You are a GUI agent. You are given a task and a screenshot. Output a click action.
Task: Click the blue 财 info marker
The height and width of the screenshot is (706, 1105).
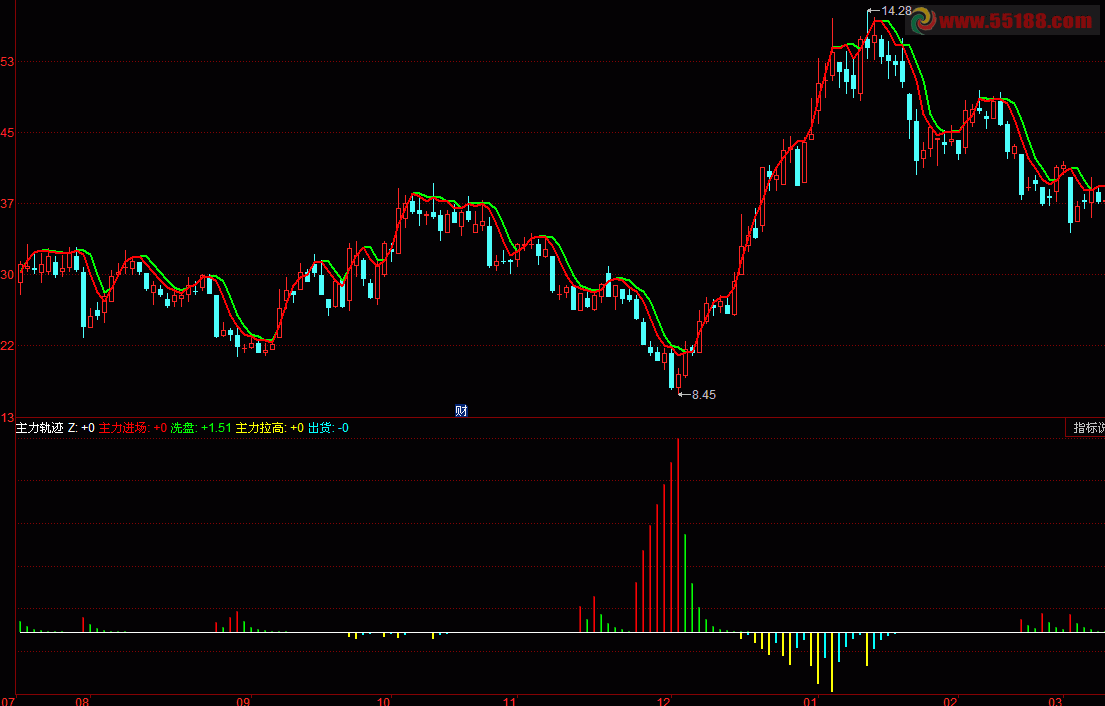462,410
